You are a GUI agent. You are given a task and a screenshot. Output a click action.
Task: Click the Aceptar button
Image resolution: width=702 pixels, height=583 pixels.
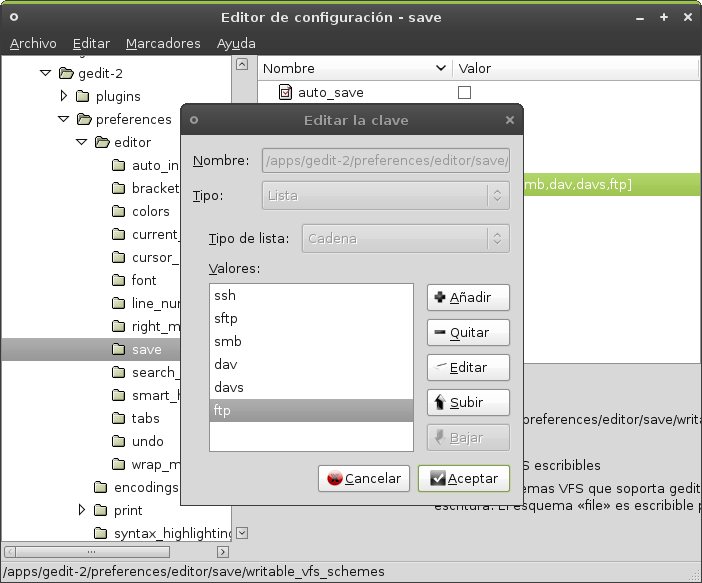(x=464, y=479)
